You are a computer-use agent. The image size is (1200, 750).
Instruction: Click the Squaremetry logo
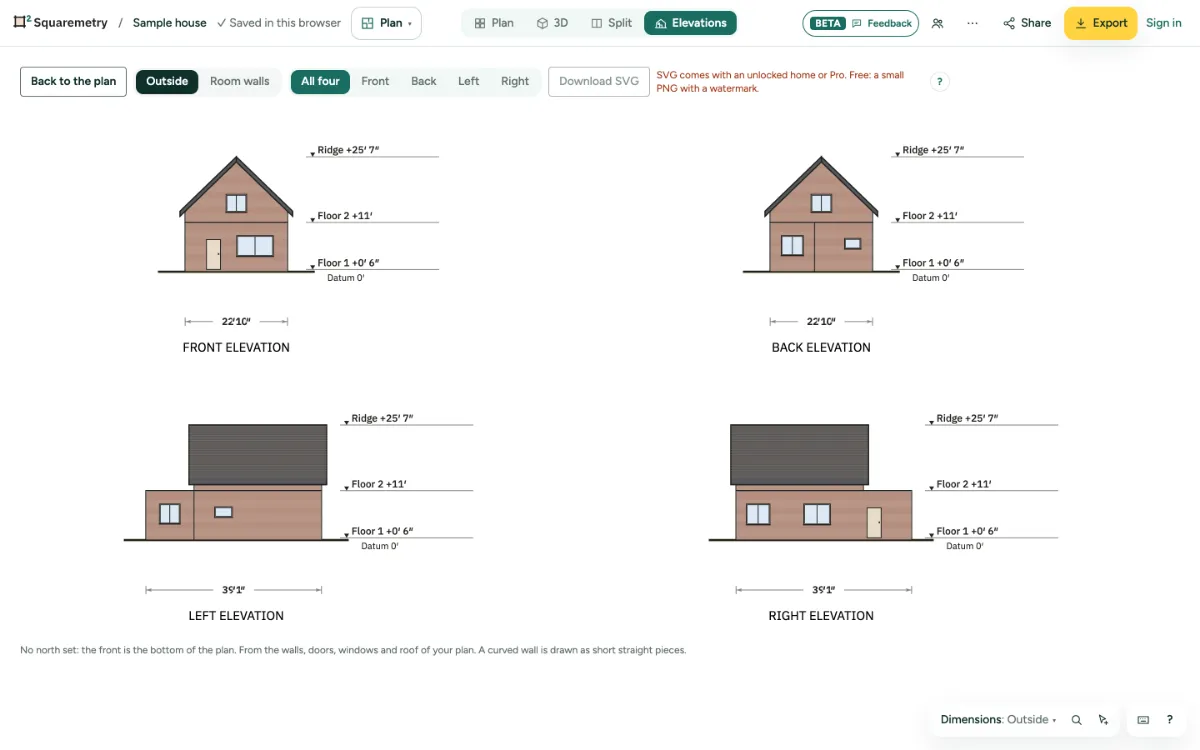coord(60,23)
